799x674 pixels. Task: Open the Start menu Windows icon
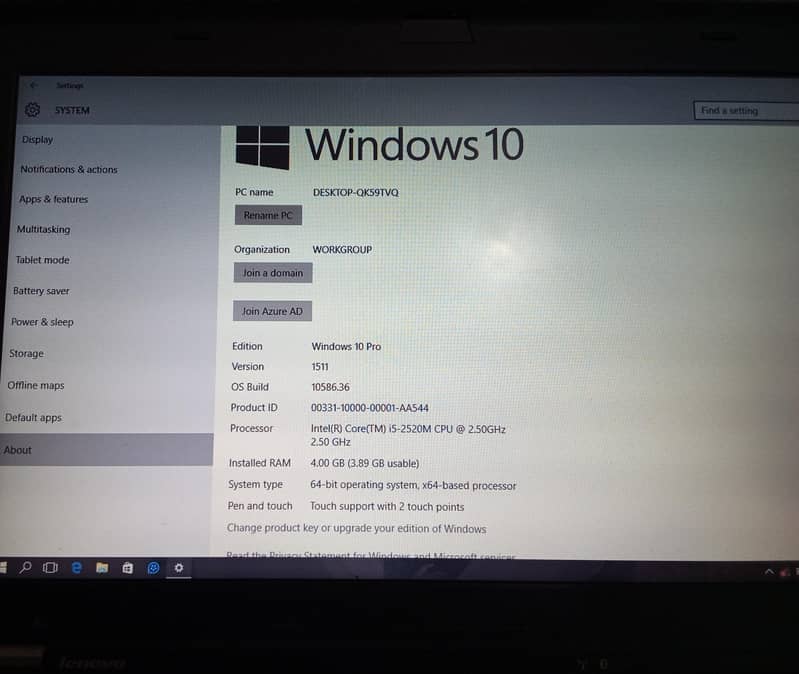pos(3,567)
